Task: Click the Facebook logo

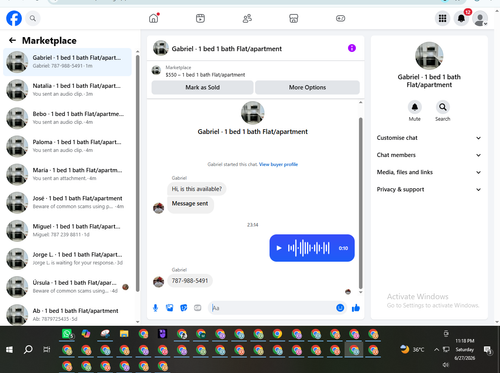Action: 14,18
